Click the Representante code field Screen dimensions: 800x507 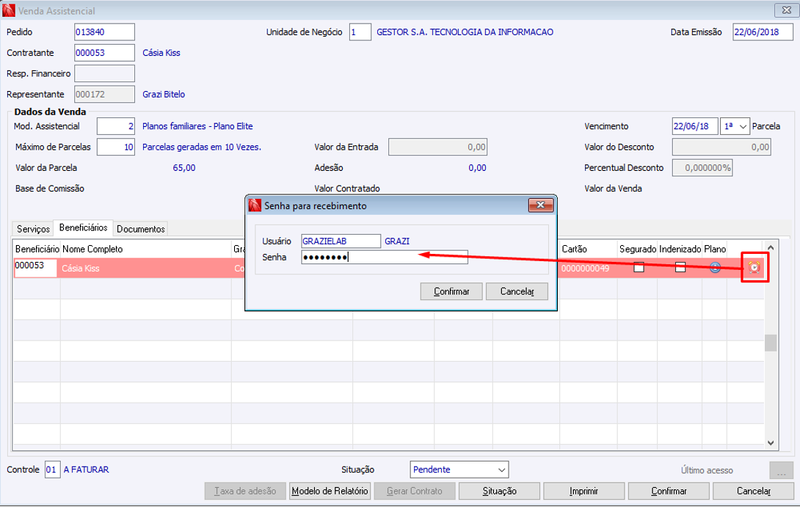pyautogui.click(x=104, y=94)
